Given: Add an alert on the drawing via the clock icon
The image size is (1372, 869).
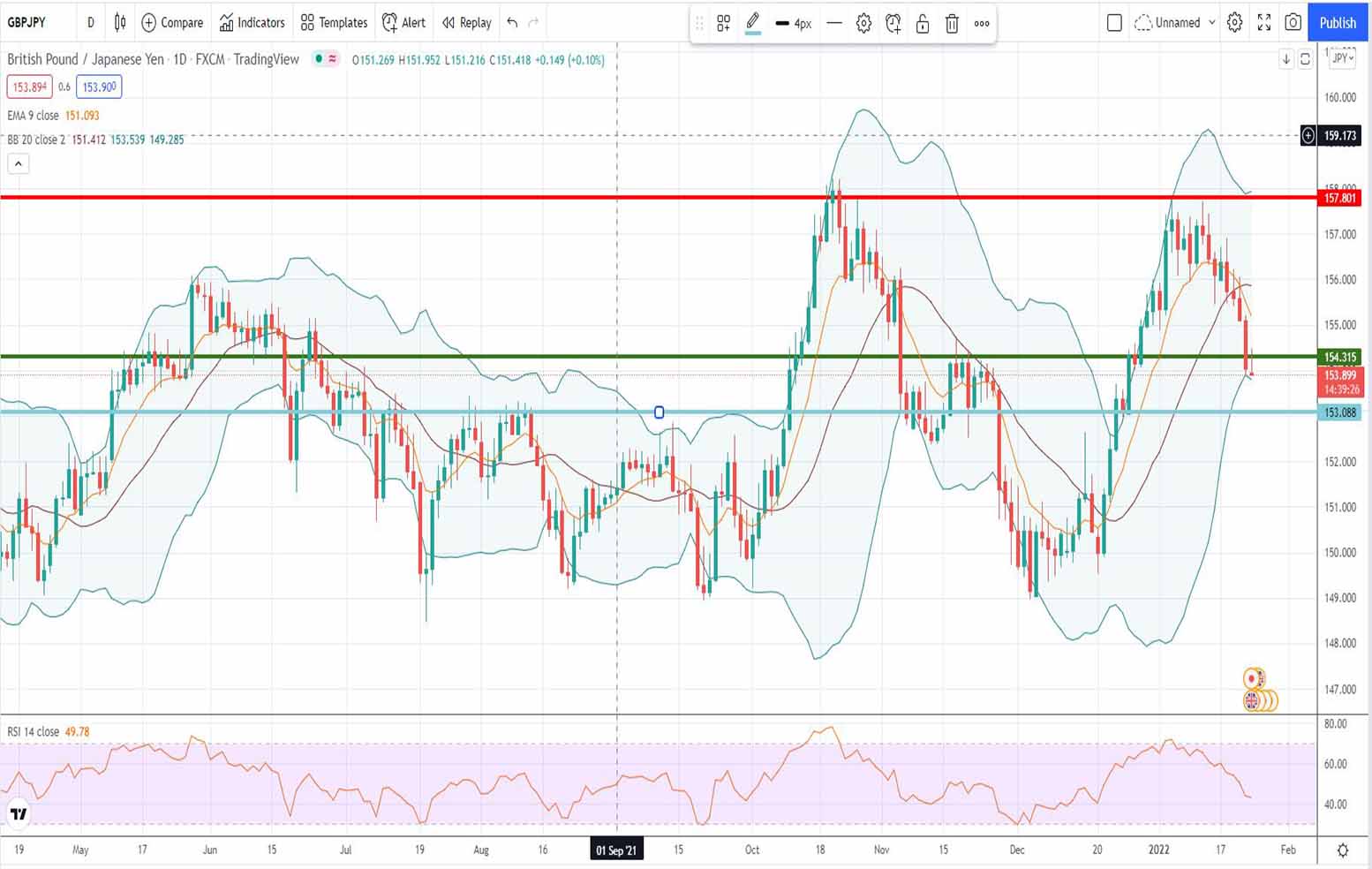Looking at the screenshot, I should pyautogui.click(x=893, y=24).
